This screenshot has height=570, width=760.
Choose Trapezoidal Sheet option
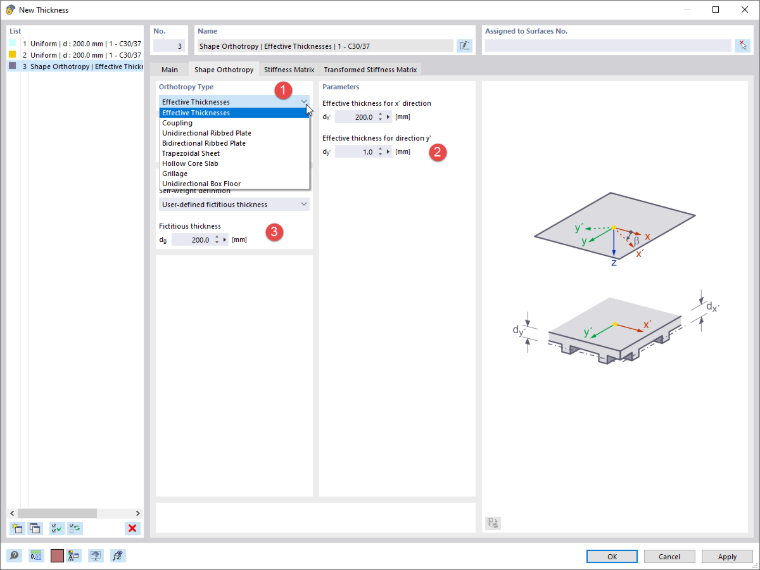pos(234,153)
